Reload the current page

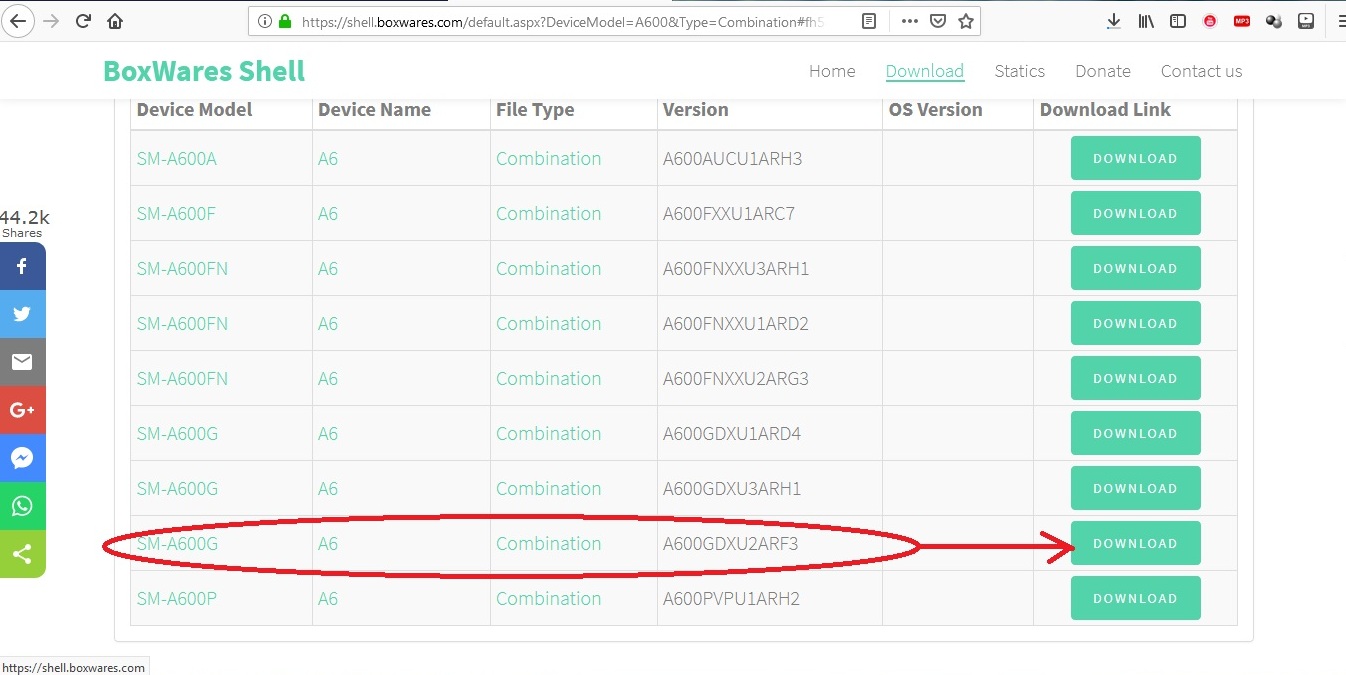click(x=83, y=20)
